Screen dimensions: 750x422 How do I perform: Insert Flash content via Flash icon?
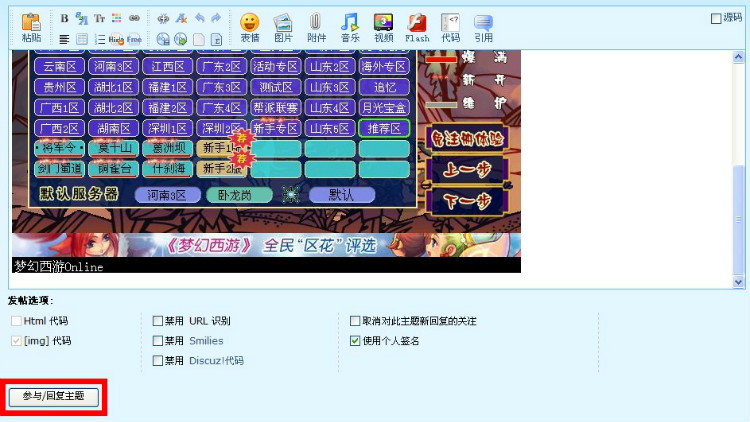click(x=417, y=28)
